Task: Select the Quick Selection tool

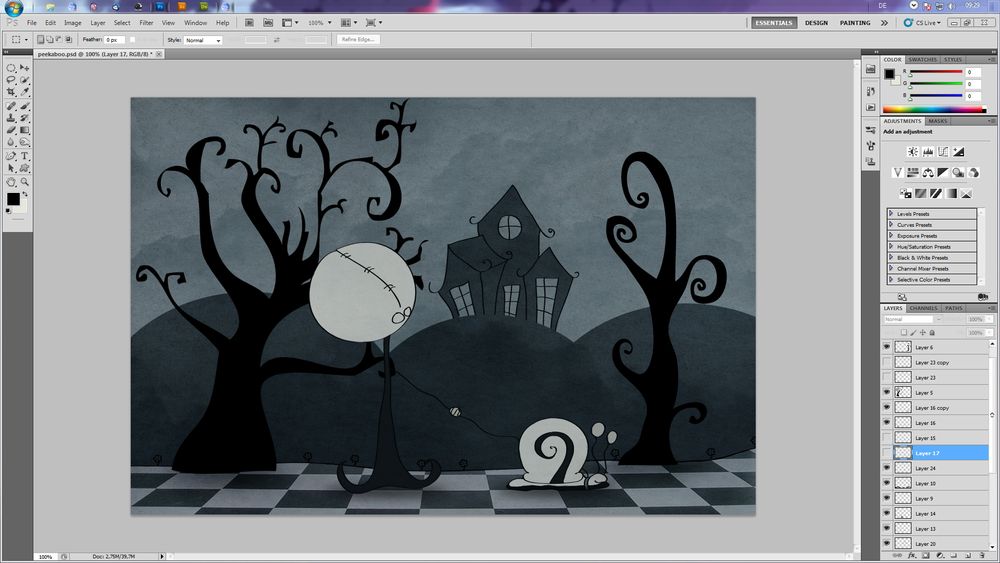Action: 24,80
